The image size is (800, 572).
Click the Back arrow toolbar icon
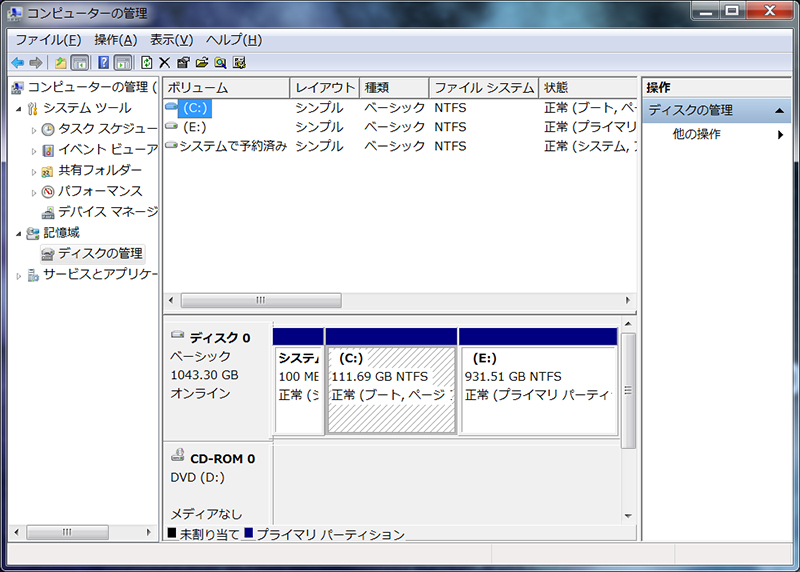coord(17,62)
